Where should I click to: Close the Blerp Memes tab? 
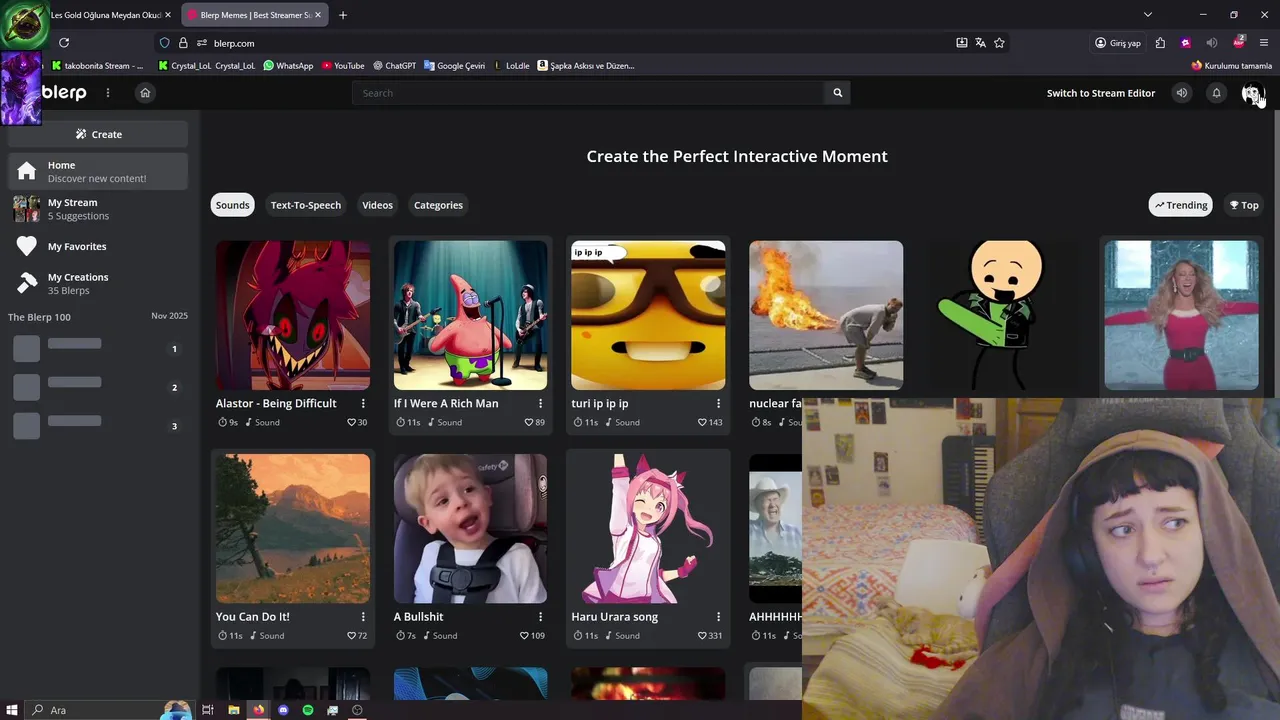click(x=319, y=15)
